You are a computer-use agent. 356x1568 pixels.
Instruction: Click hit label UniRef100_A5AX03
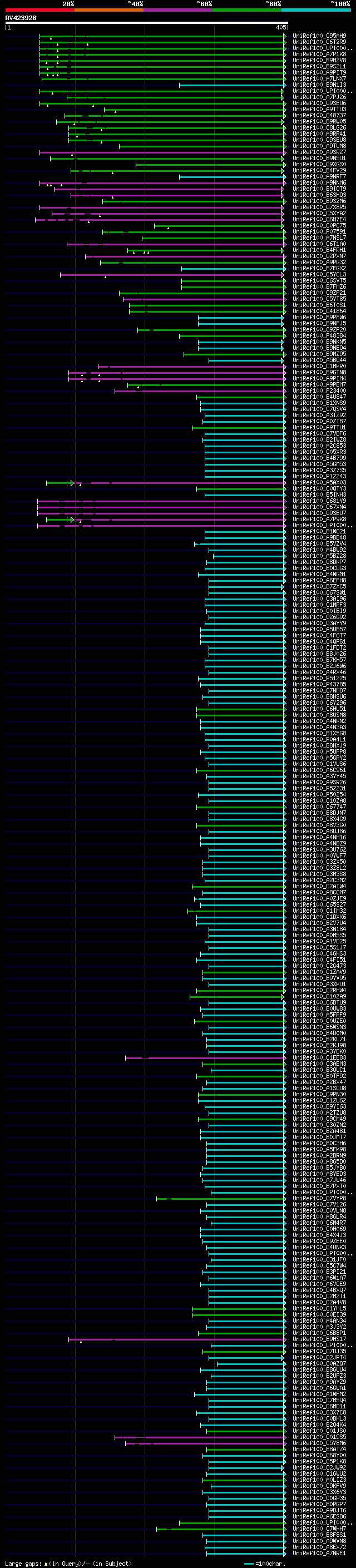pyautogui.click(x=319, y=483)
